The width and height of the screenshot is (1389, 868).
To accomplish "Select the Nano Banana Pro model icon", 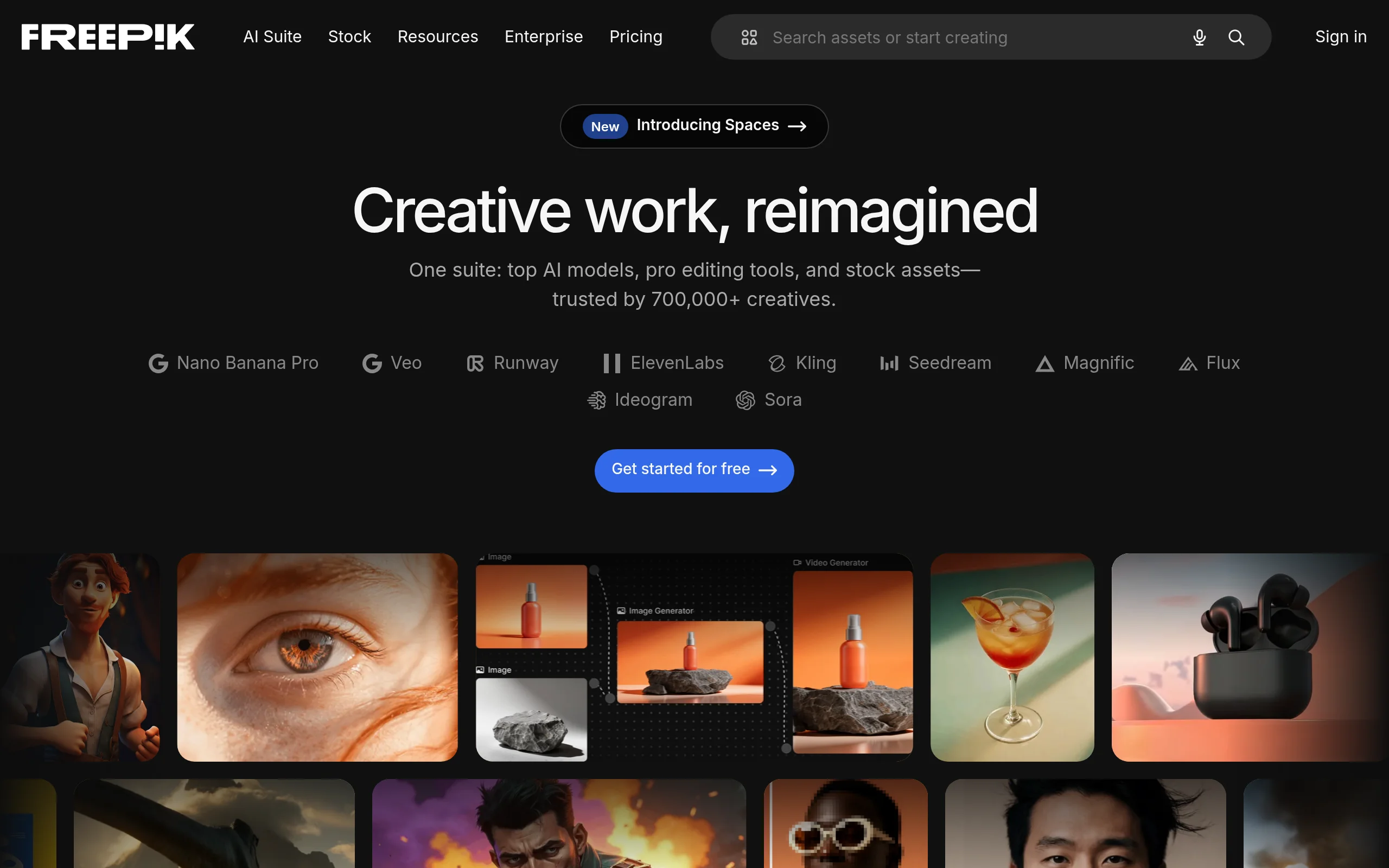I will [158, 363].
